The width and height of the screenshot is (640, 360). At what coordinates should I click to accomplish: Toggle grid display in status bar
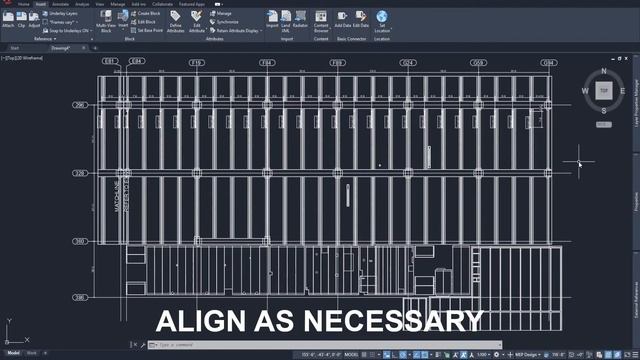coord(364,355)
